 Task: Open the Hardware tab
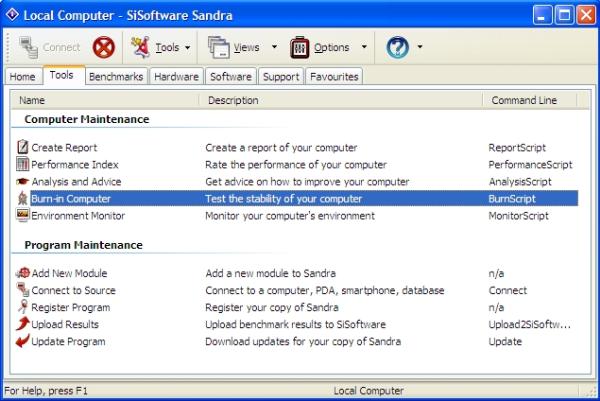click(x=176, y=77)
